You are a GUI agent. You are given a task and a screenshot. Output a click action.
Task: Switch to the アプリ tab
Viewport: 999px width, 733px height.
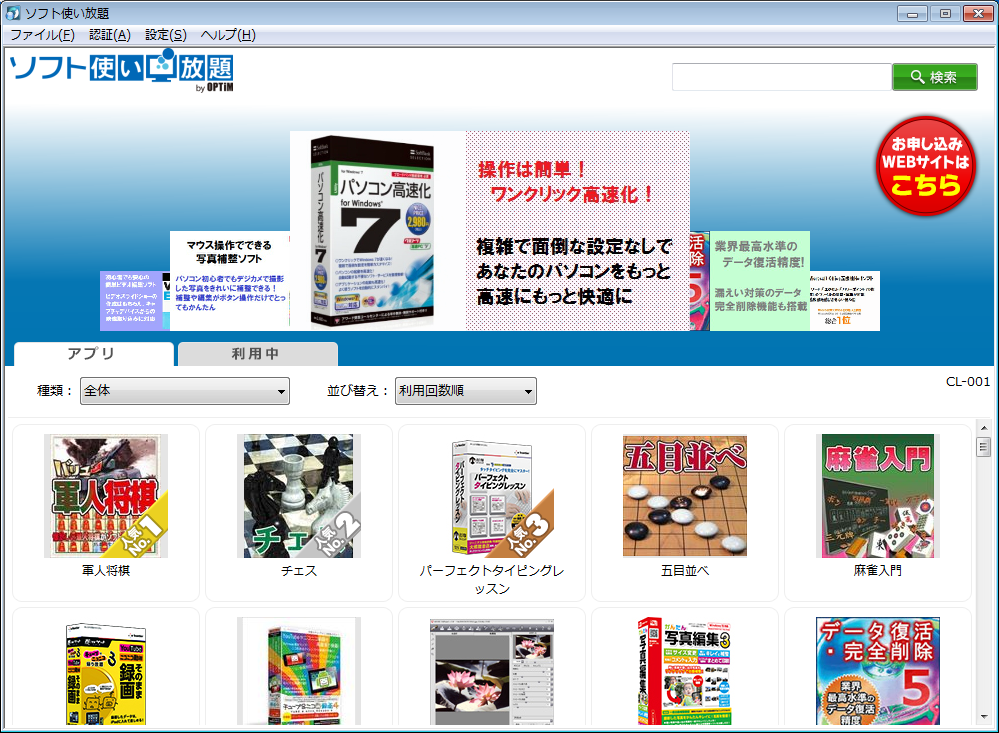coord(94,354)
